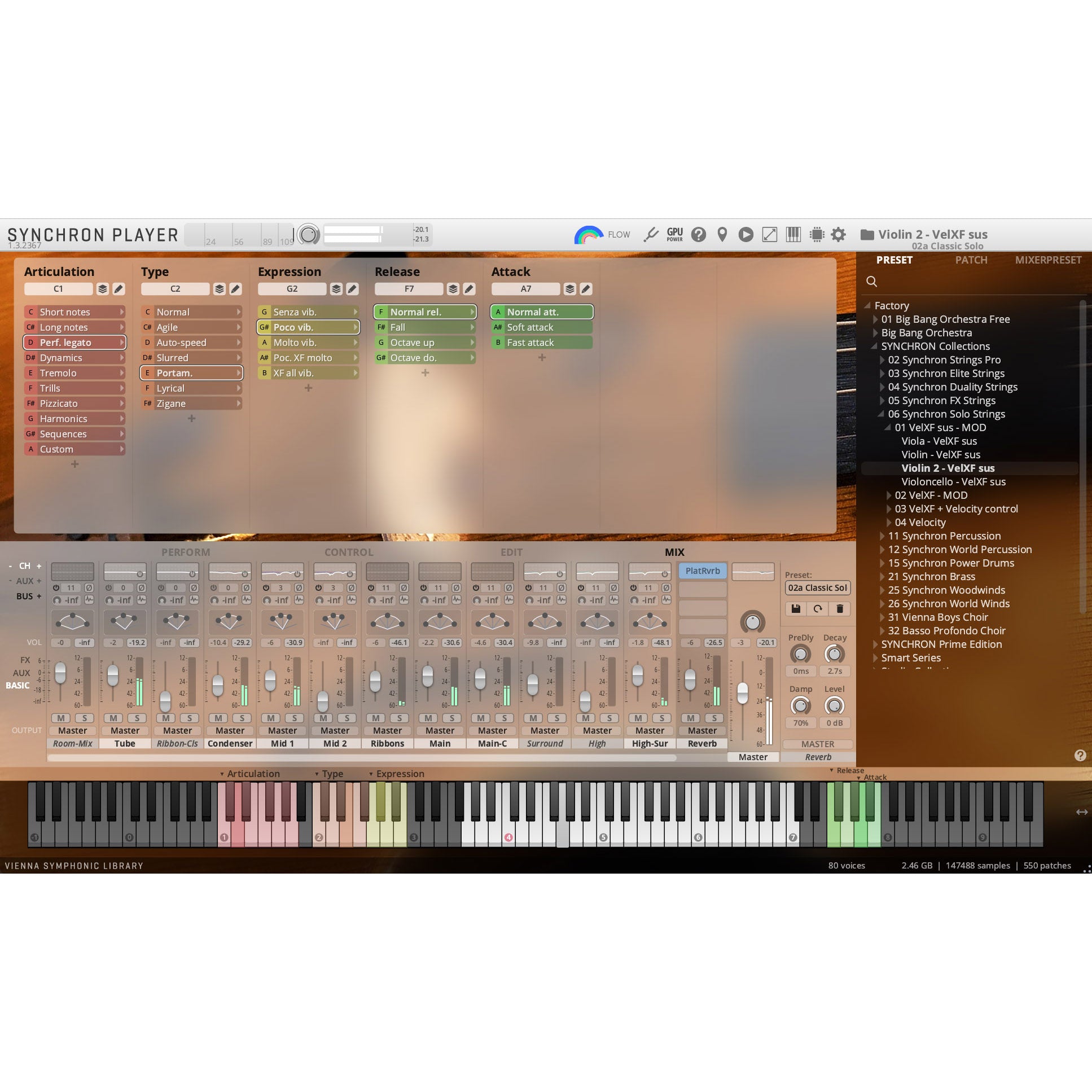Open the PERFORM tab
Viewport: 1092px width, 1092px height.
point(186,552)
